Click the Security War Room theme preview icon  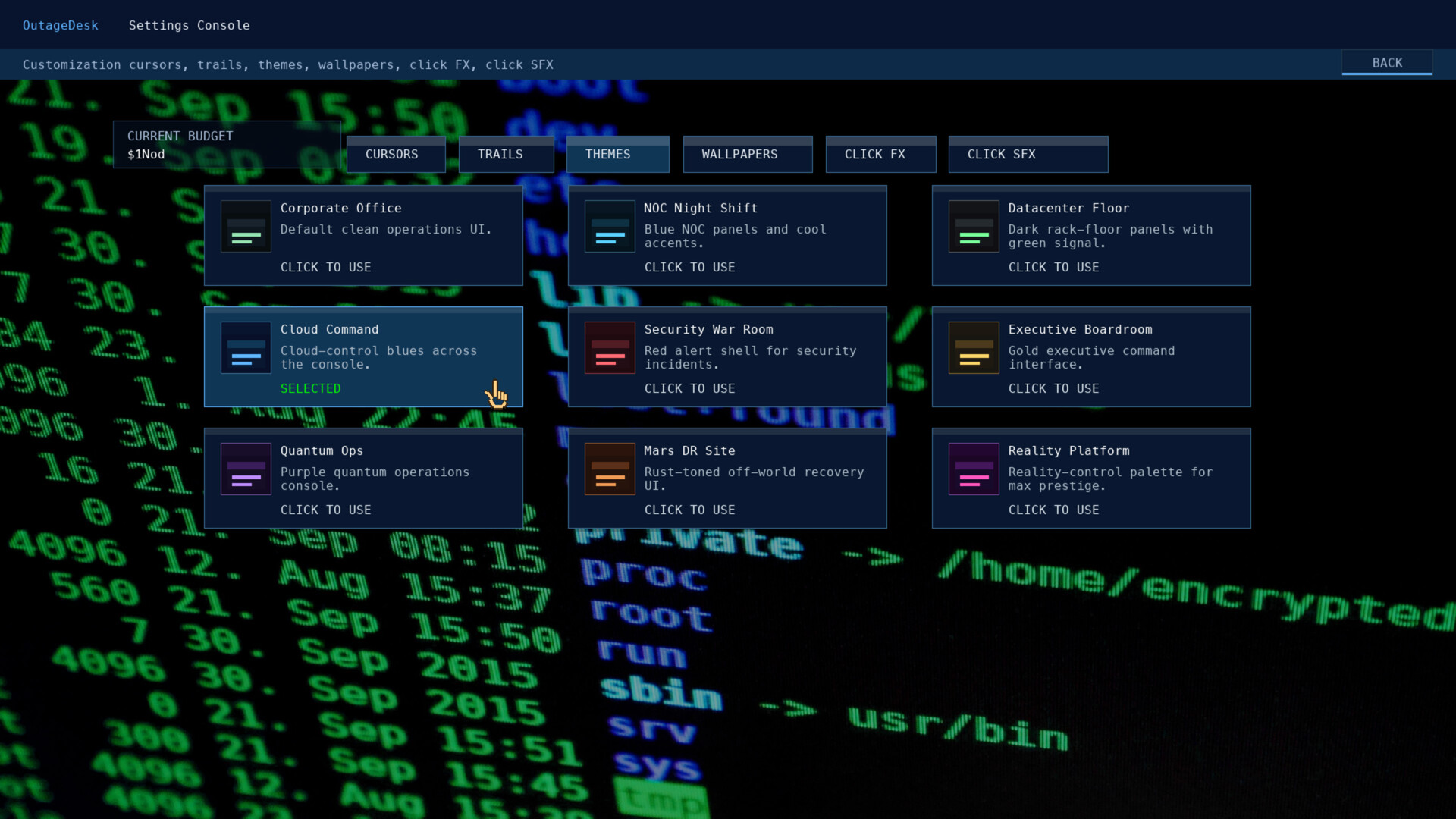(610, 347)
